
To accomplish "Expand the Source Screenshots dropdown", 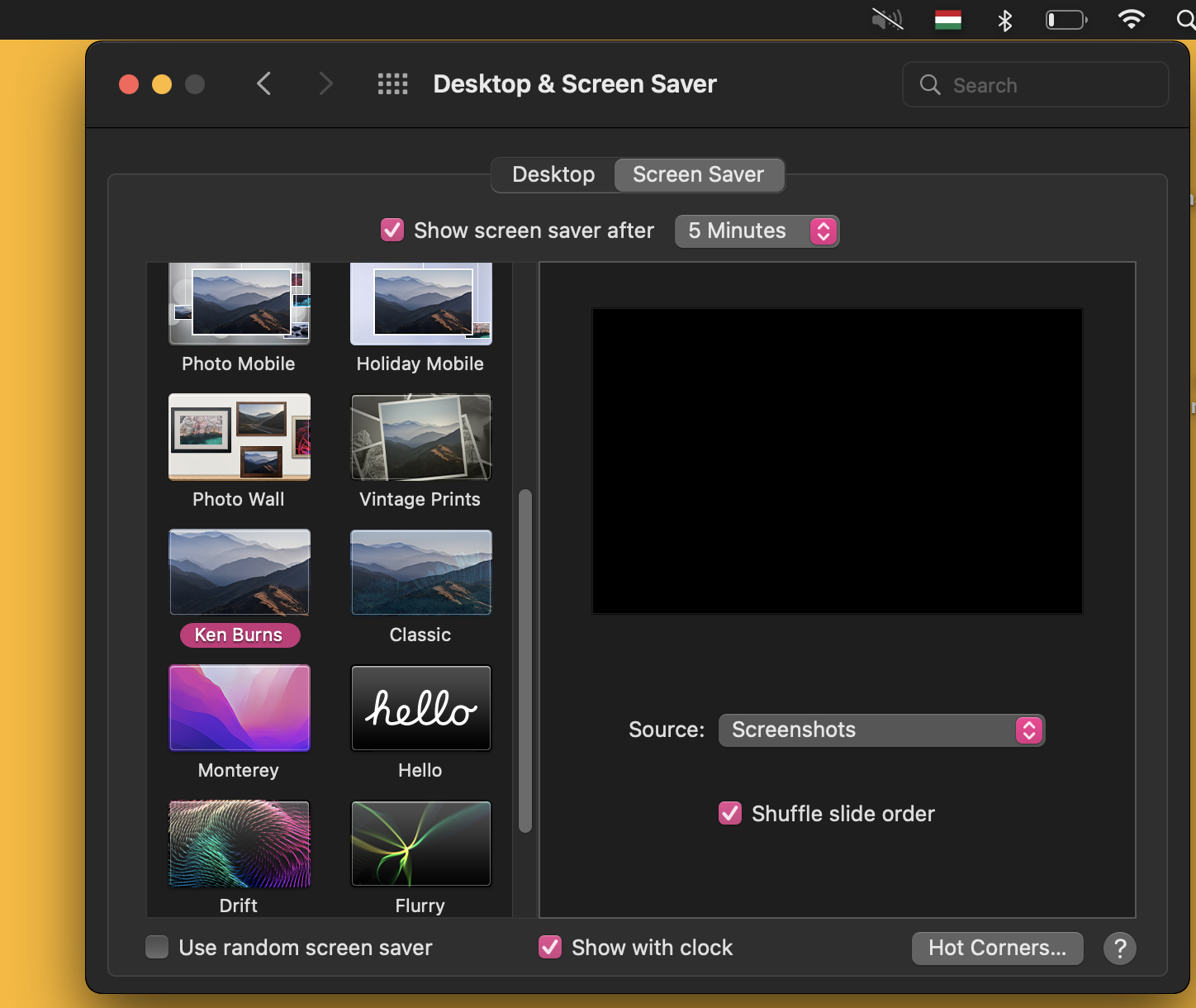I will (881, 730).
